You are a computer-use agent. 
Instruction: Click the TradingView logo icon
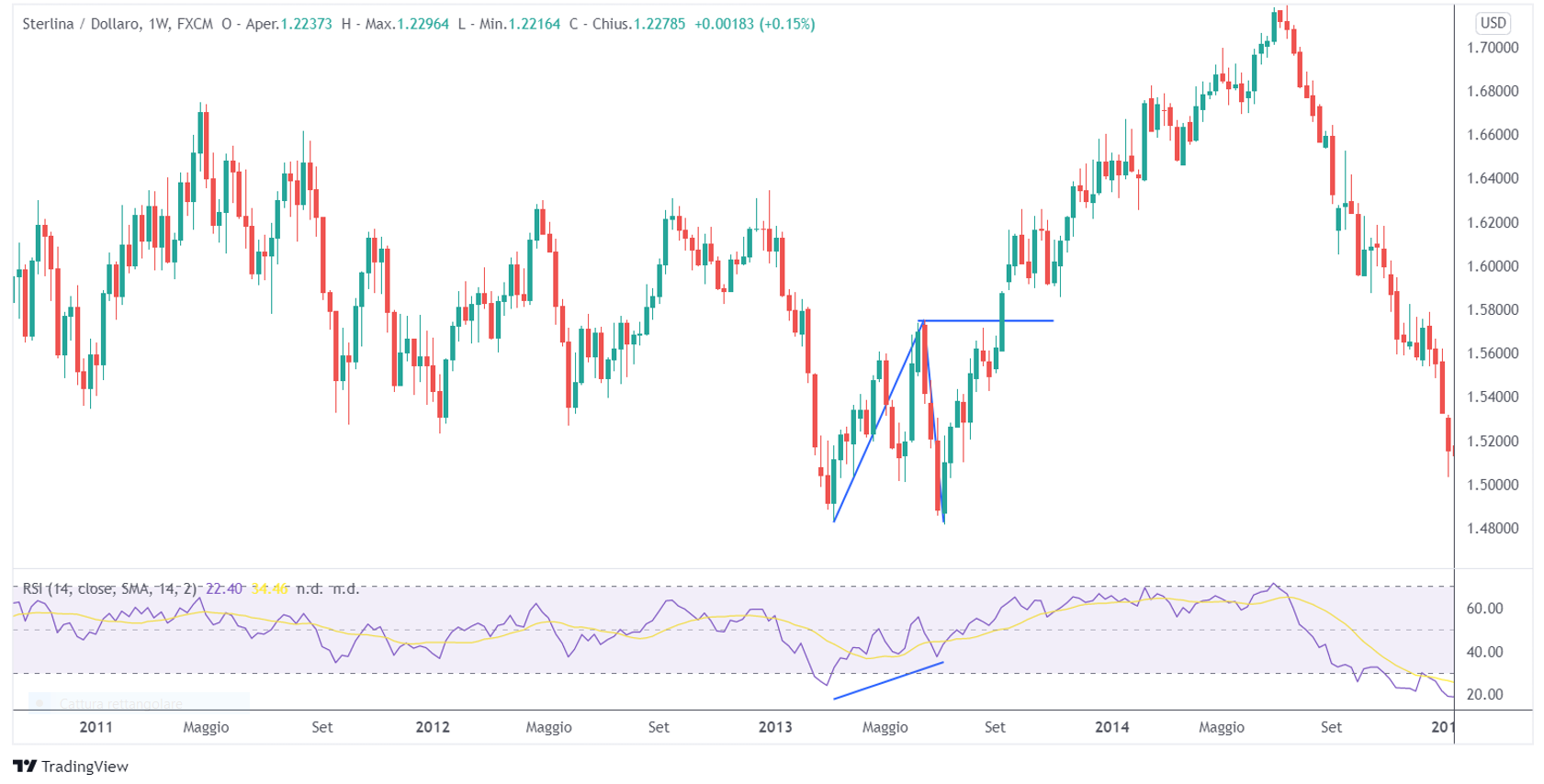[25, 766]
